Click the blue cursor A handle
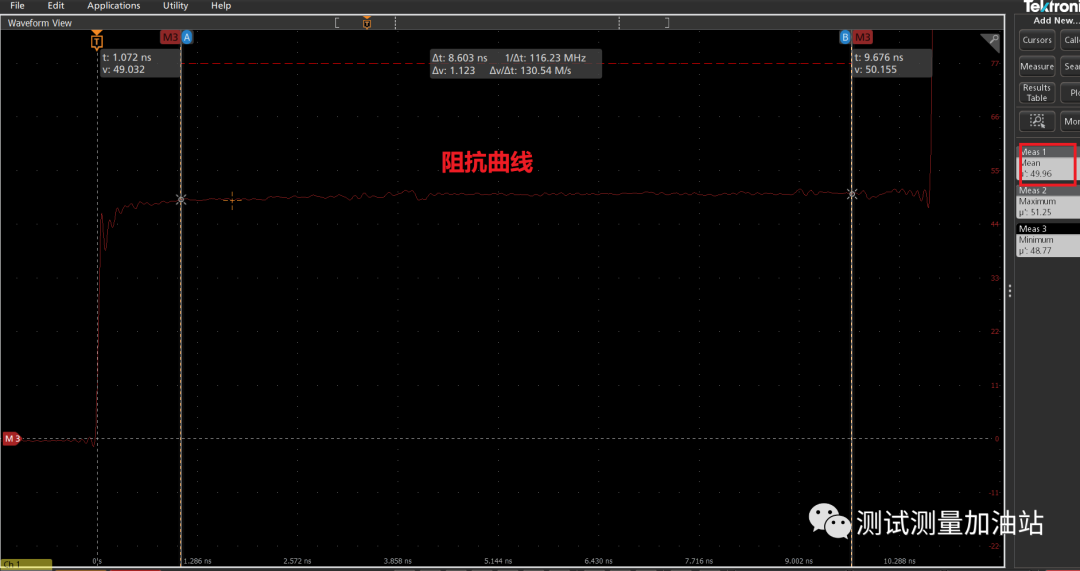The height and width of the screenshot is (571, 1080). [x=187, y=37]
